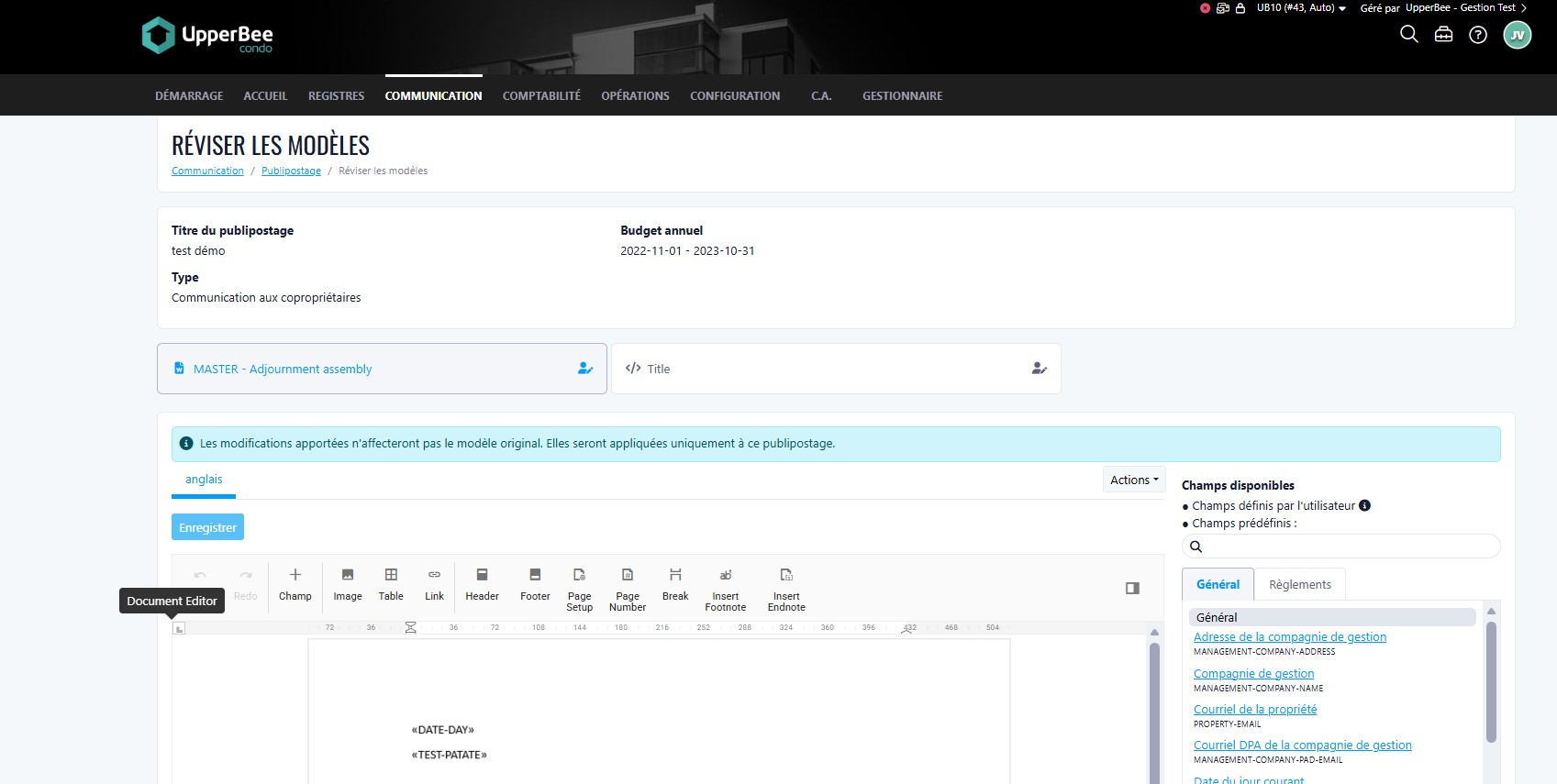Click the Header tool in the editor
The width and height of the screenshot is (1557, 784).
(482, 584)
